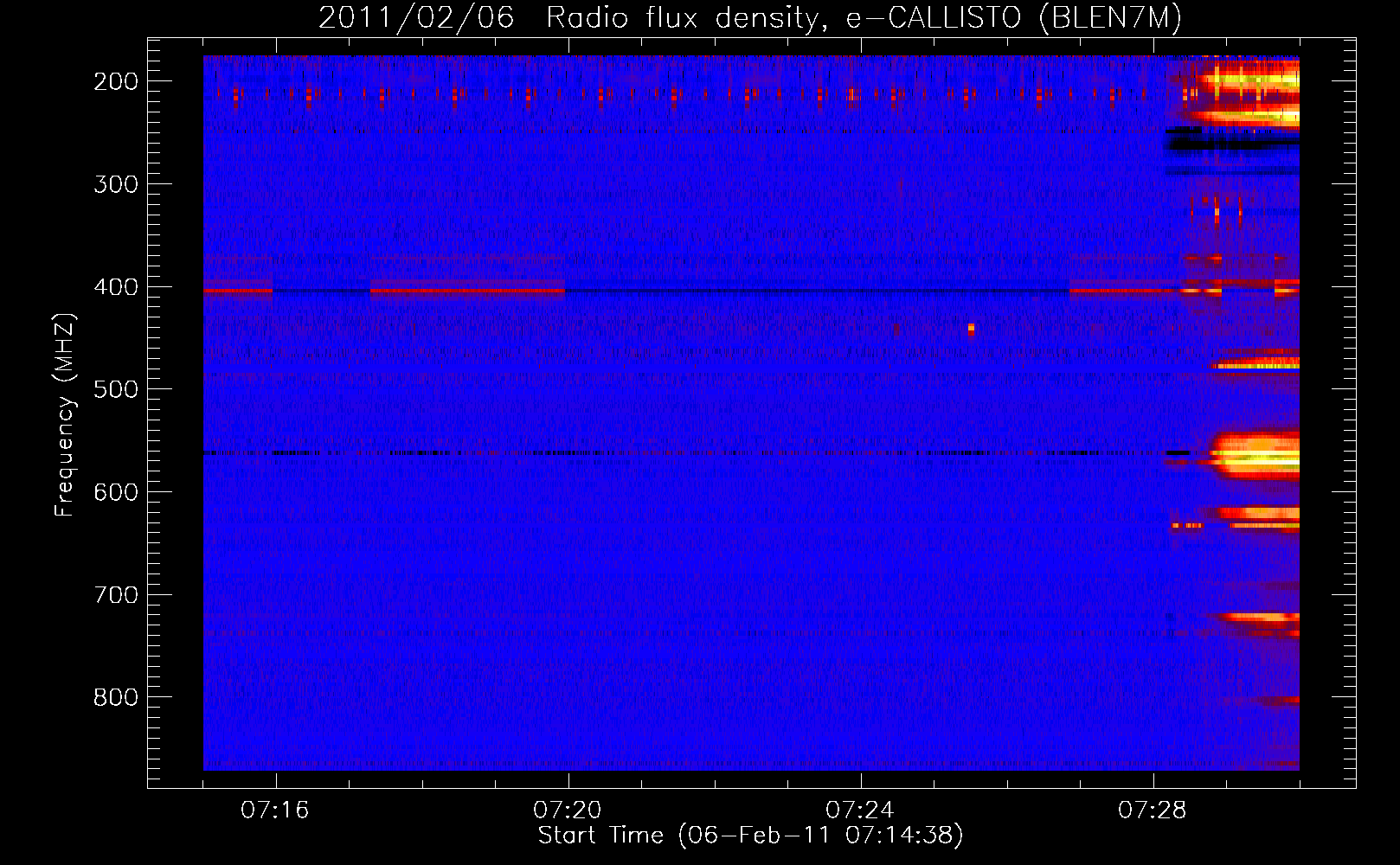Screen dimensions: 1400x865
Task: Click the "Frequency (MHZ)" axis label
Action: 65,414
